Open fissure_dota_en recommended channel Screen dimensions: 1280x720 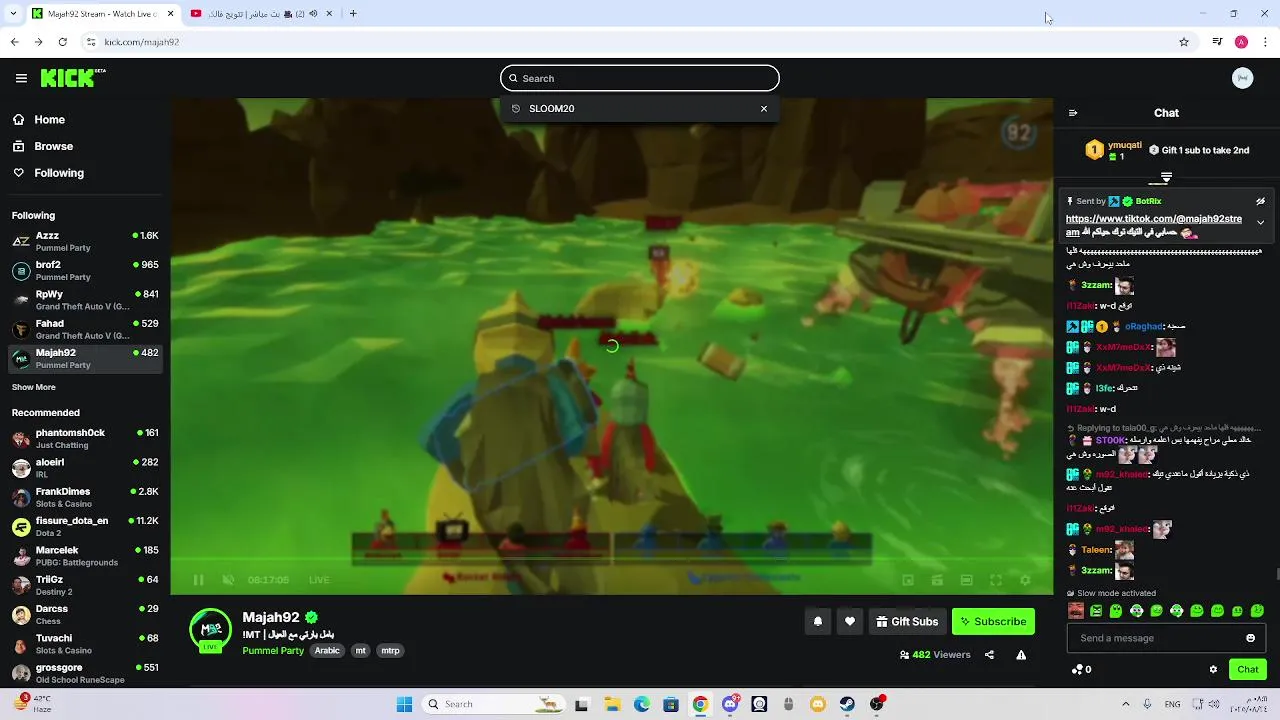(85, 526)
